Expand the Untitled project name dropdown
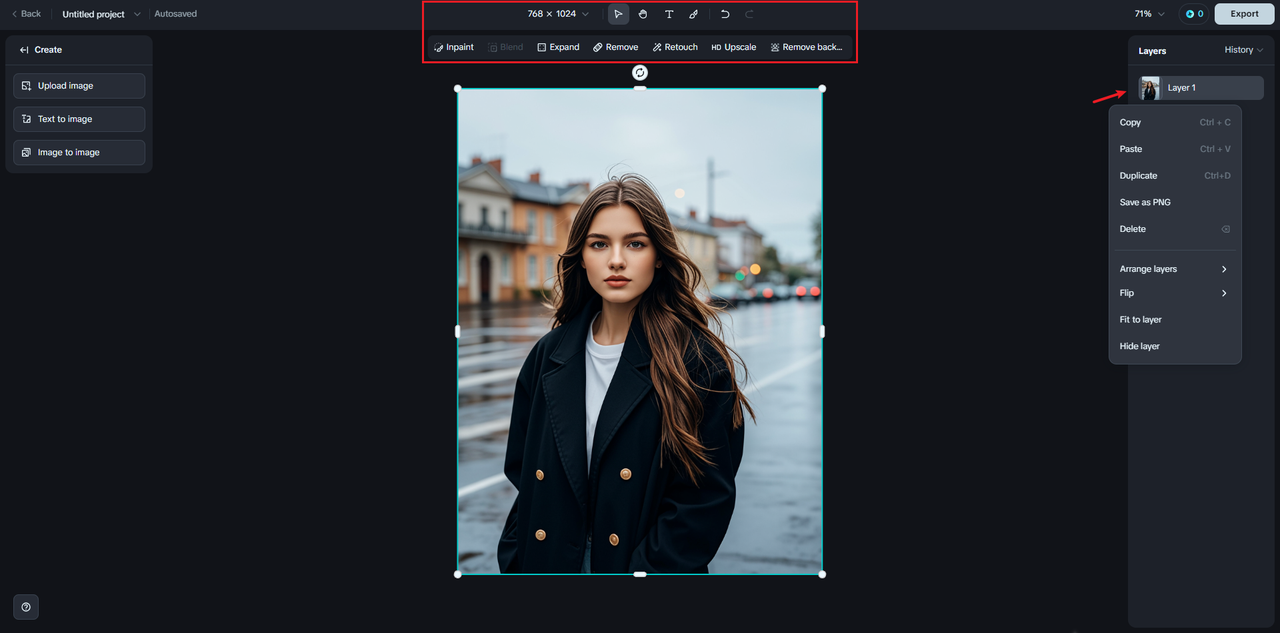1280x633 pixels. [x=101, y=14]
